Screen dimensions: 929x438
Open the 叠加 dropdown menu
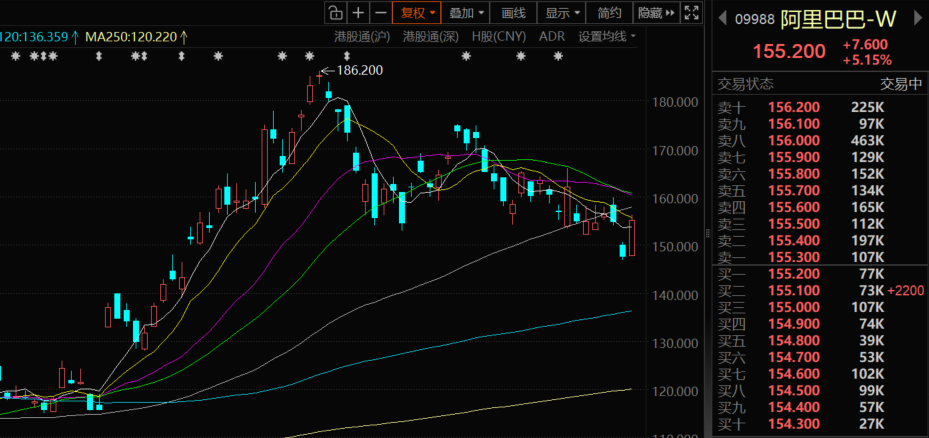(x=467, y=13)
